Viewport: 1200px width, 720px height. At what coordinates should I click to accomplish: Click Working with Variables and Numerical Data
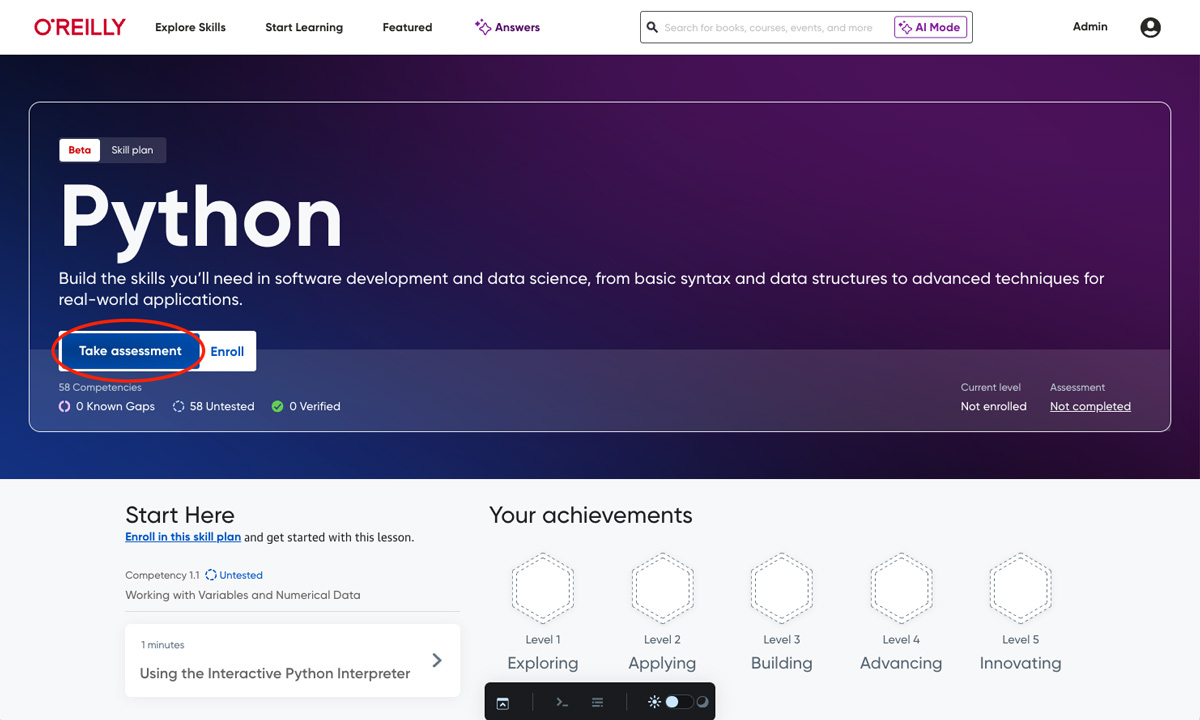pyautogui.click(x=243, y=595)
